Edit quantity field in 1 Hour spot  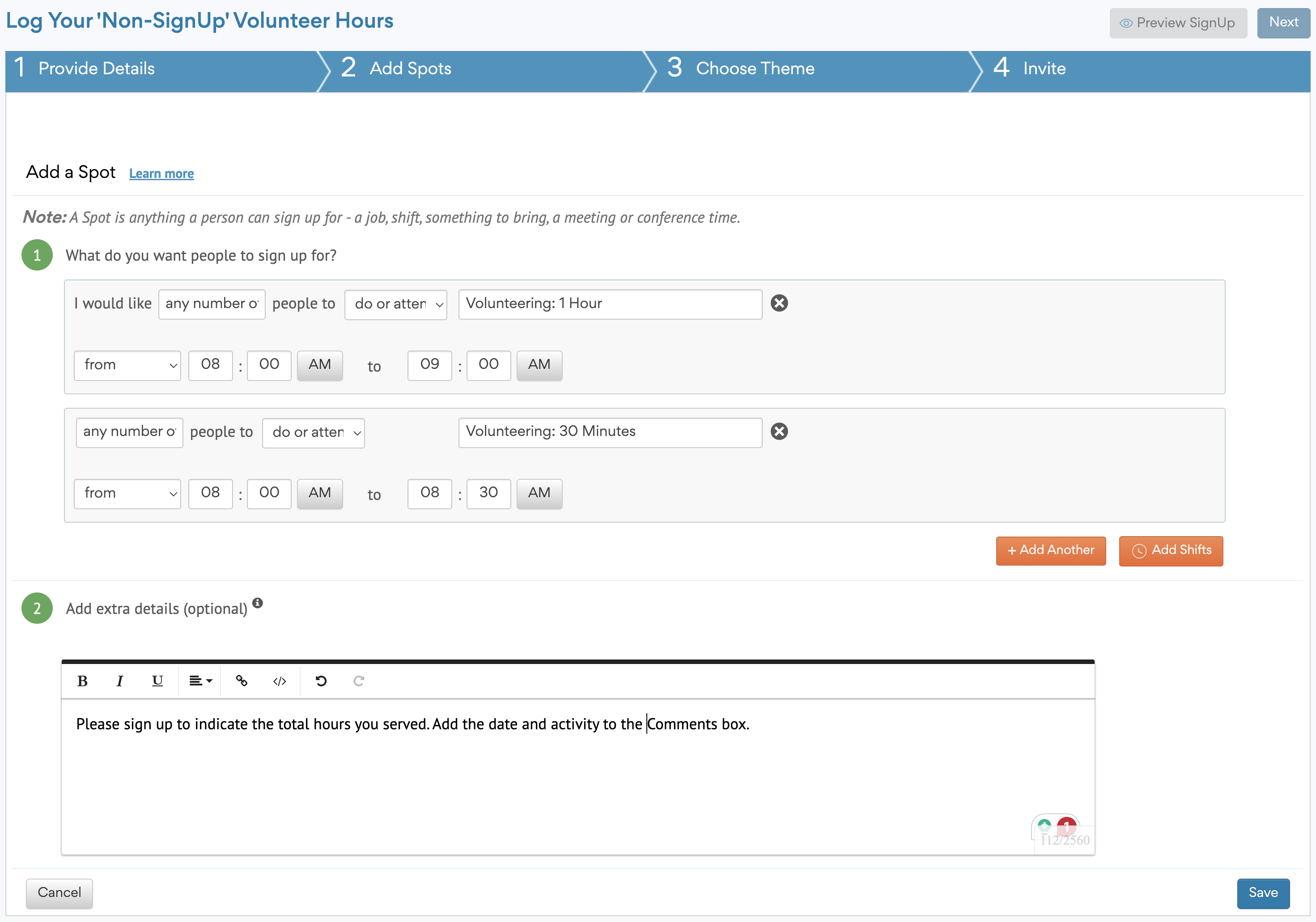[212, 304]
